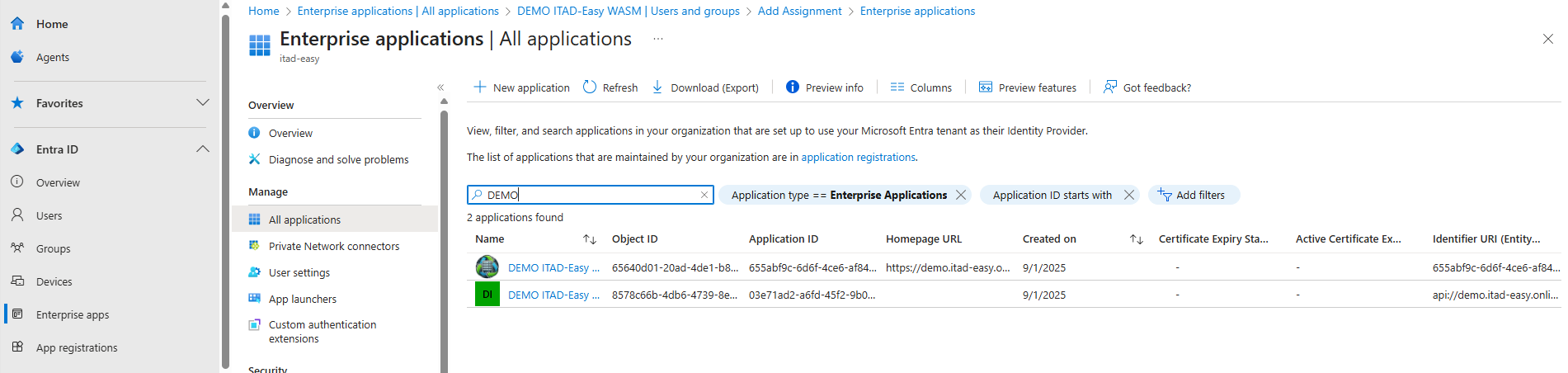This screenshot has height=373, width=1568.
Task: Click the Add filters button
Action: pyautogui.click(x=1193, y=196)
